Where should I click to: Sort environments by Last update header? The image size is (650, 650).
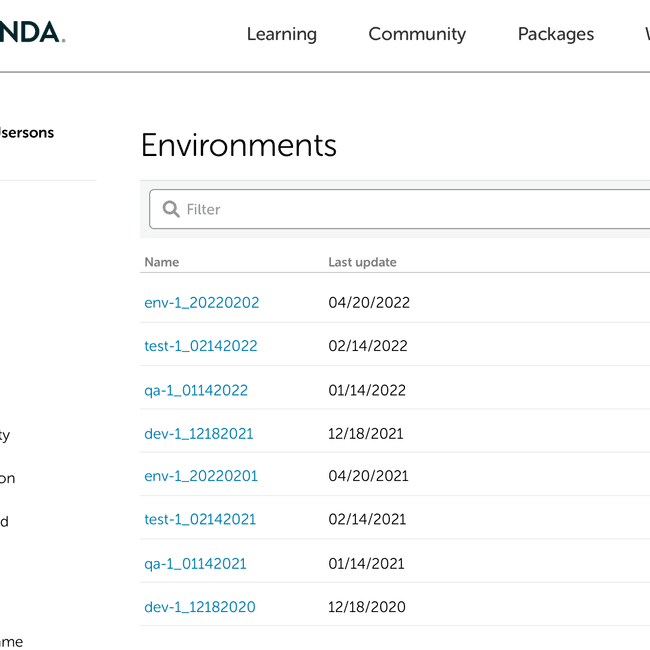[362, 262]
